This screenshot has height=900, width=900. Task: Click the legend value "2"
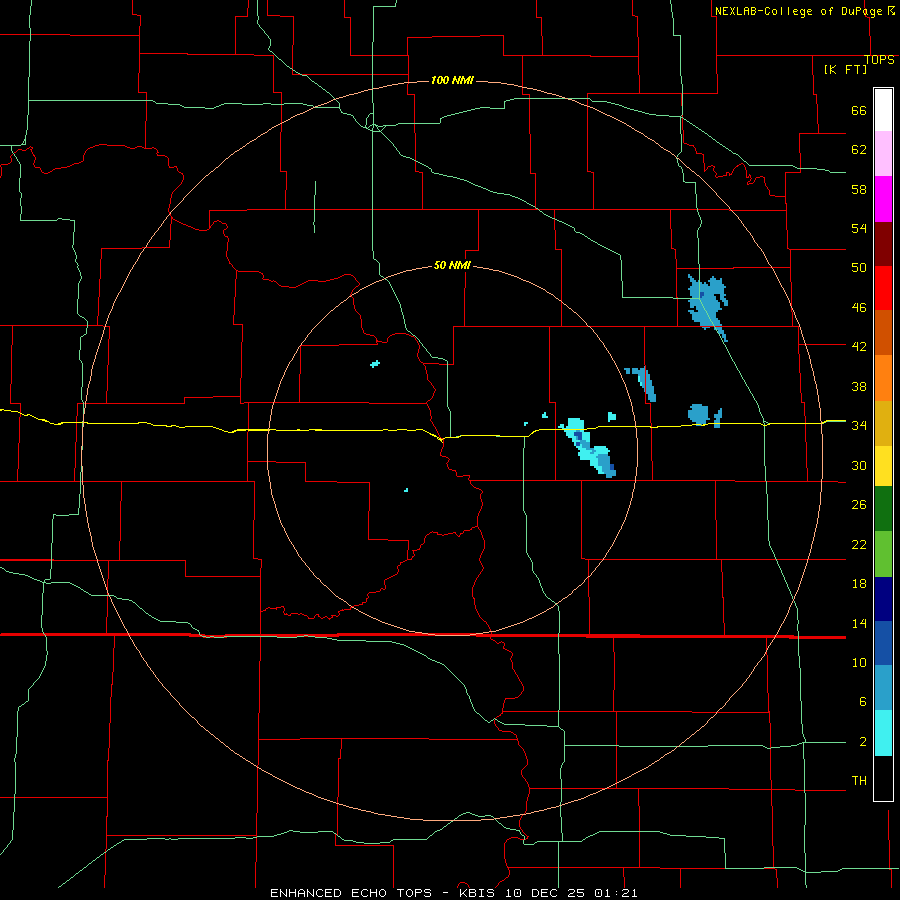click(862, 742)
